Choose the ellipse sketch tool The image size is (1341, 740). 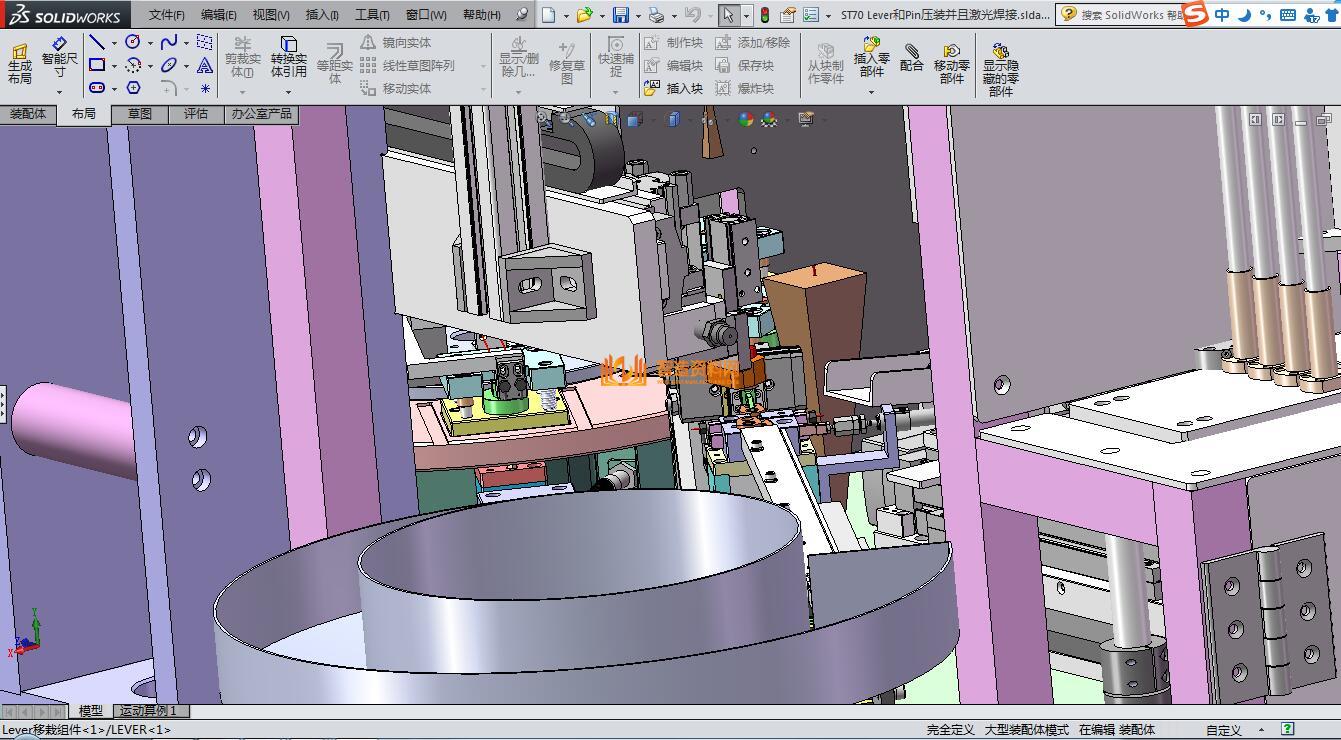(x=168, y=65)
